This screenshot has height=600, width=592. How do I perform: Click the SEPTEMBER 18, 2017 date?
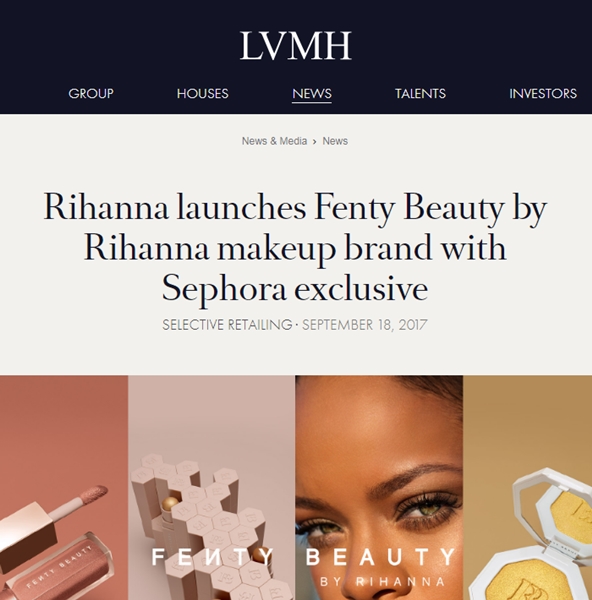(x=365, y=325)
